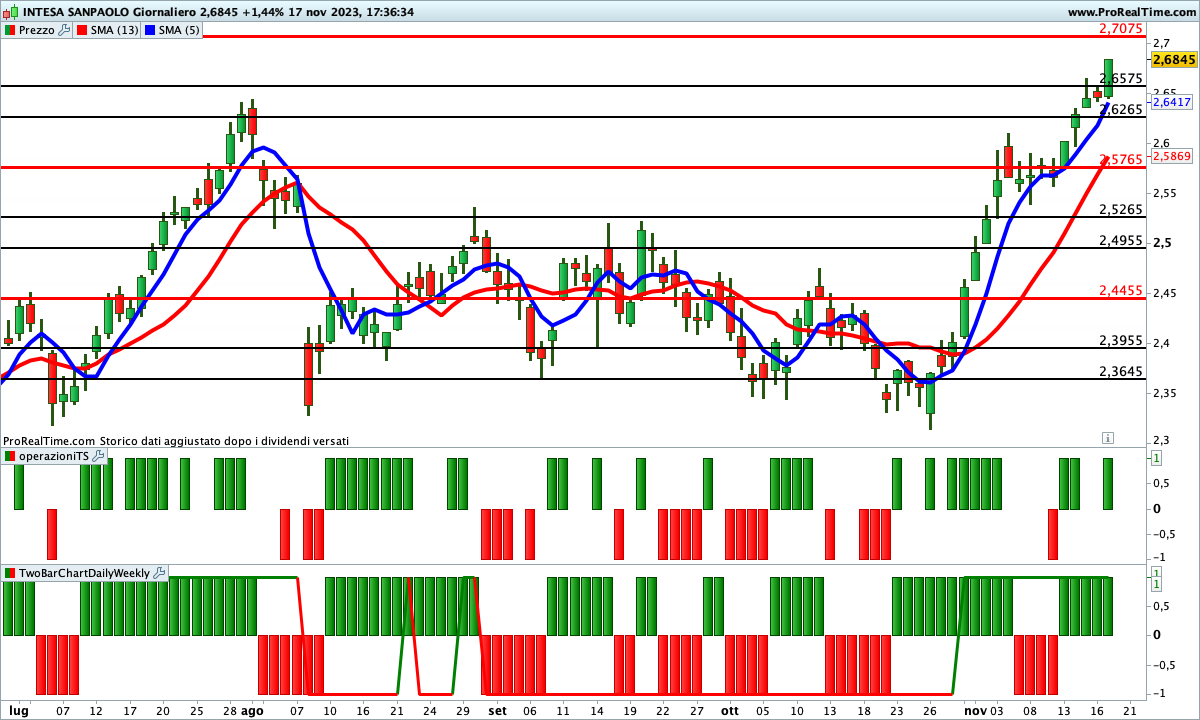Click the 0 tick on the TwoBarChartDailyWeekly axis
This screenshot has width=1200, height=720.
pyautogui.click(x=1157, y=634)
